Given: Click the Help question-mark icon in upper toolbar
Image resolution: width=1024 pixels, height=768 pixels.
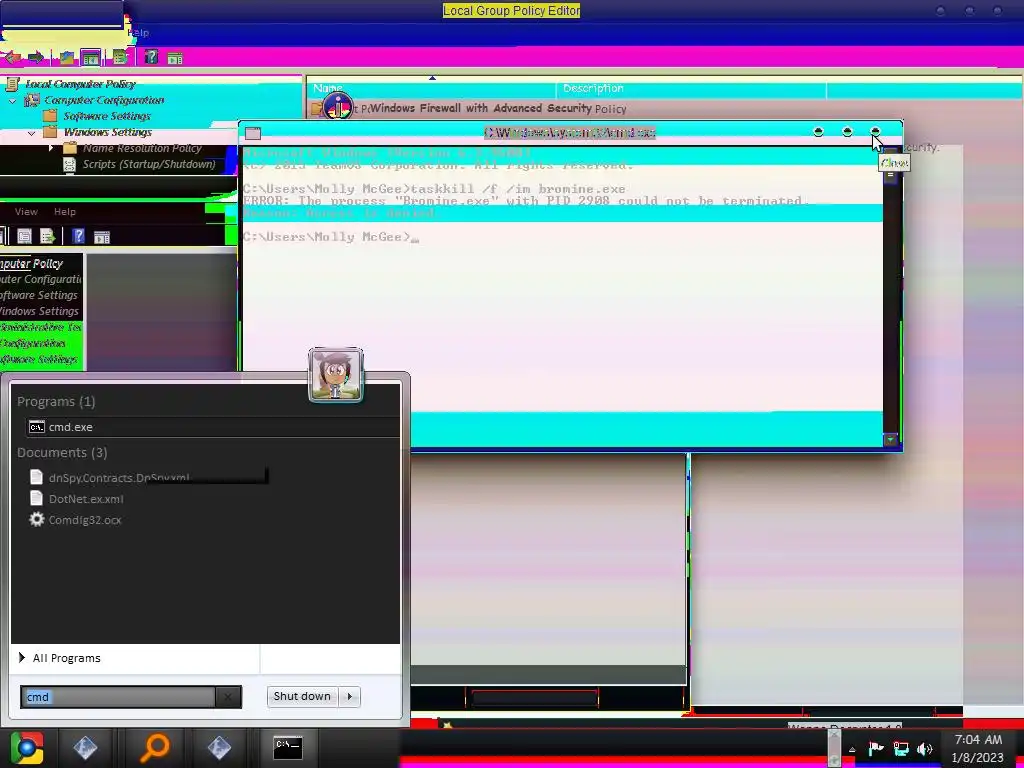Looking at the screenshot, I should [x=152, y=57].
